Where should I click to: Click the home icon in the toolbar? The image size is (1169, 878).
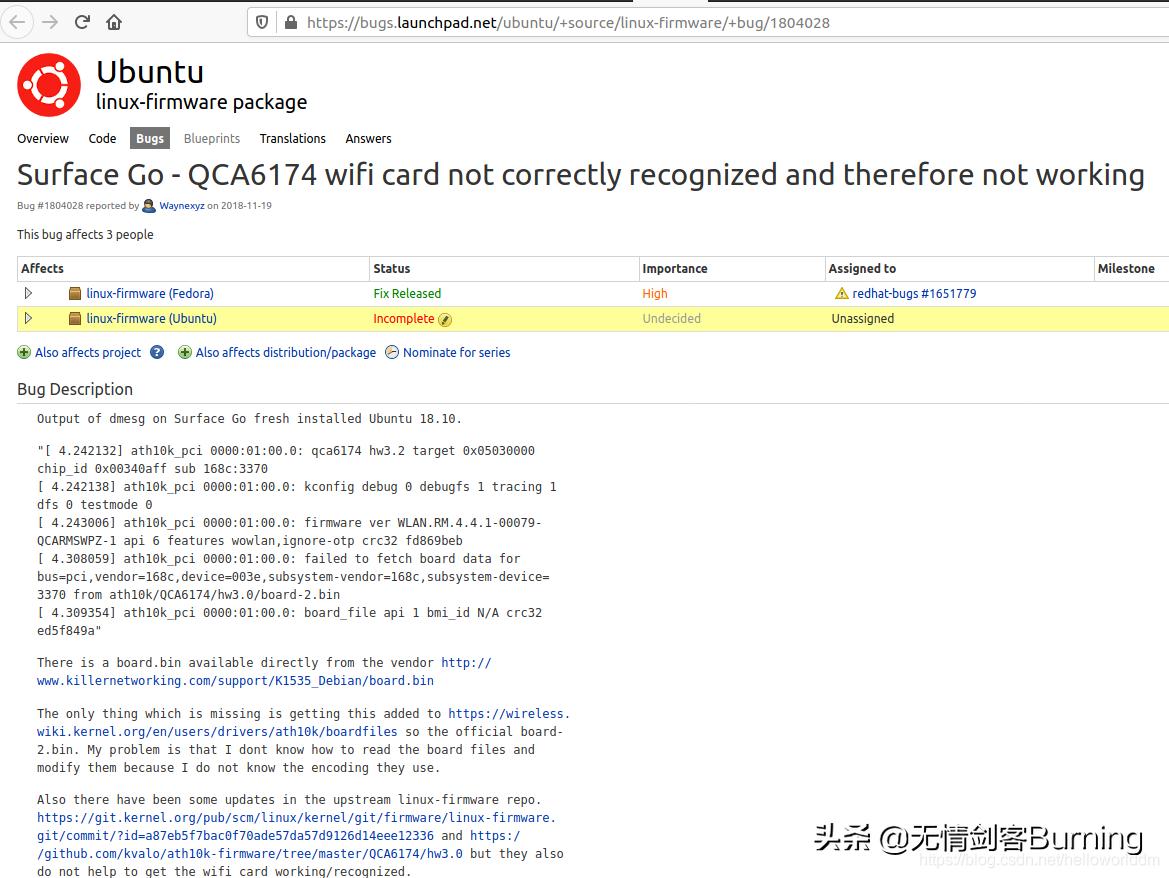113,22
